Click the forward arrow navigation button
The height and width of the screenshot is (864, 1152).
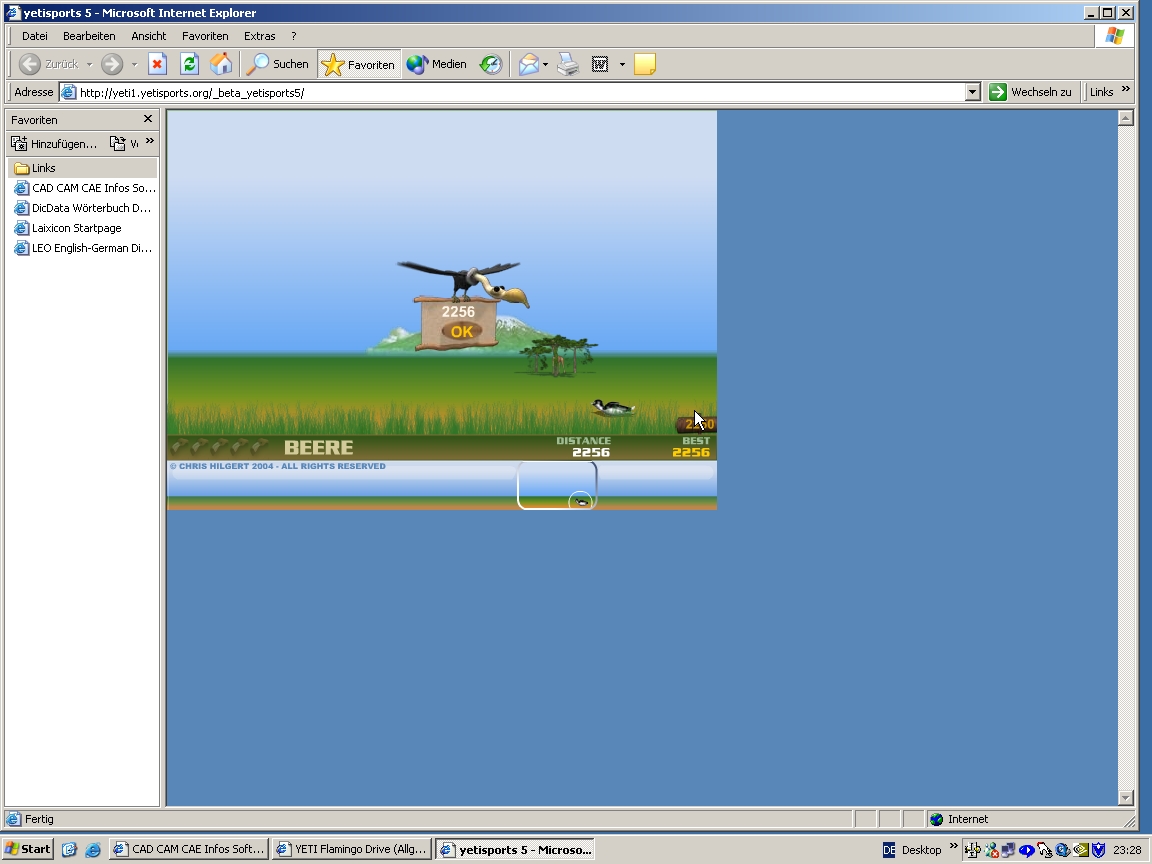coord(112,65)
